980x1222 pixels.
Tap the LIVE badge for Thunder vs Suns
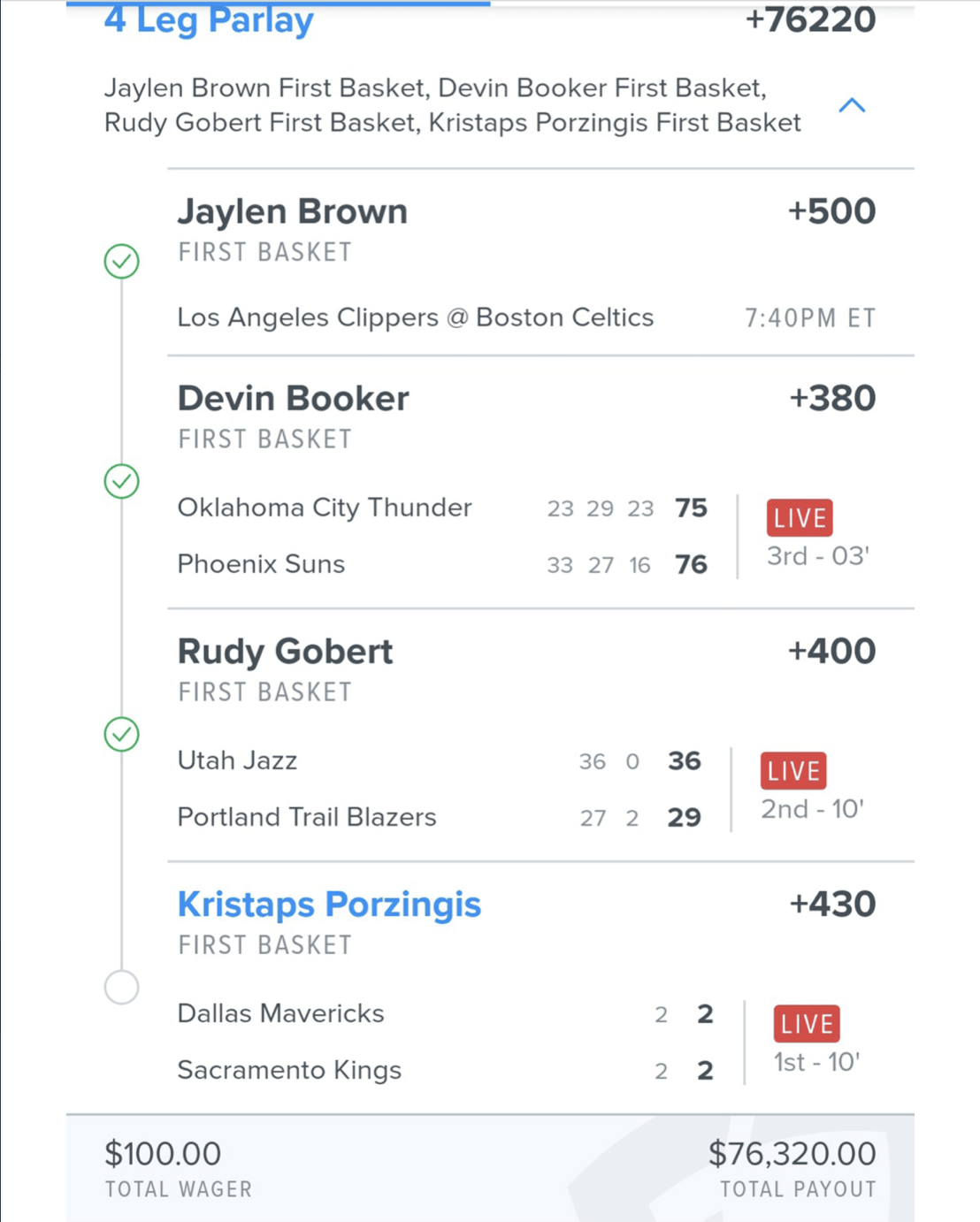point(800,518)
